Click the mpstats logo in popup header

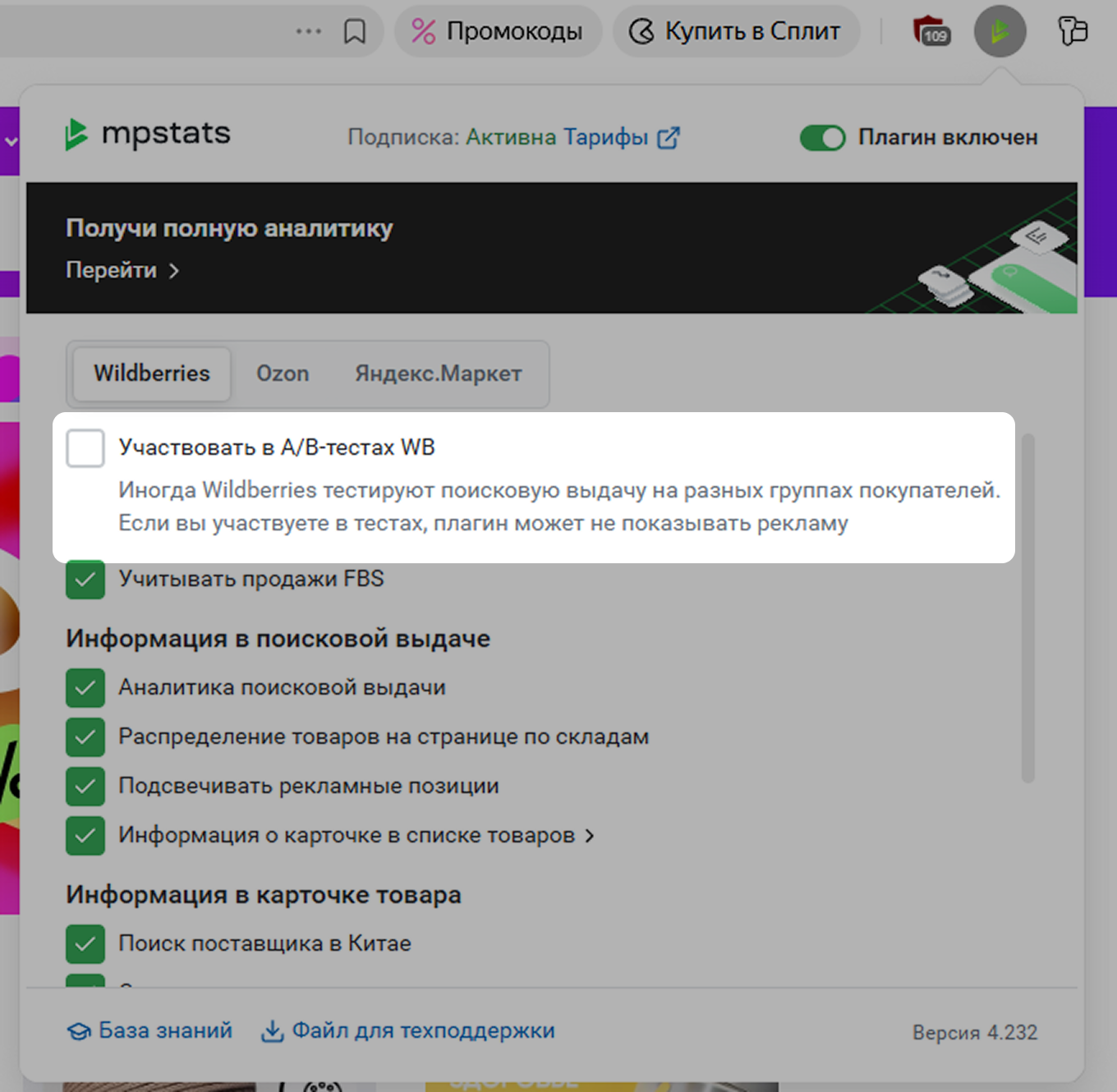[148, 135]
